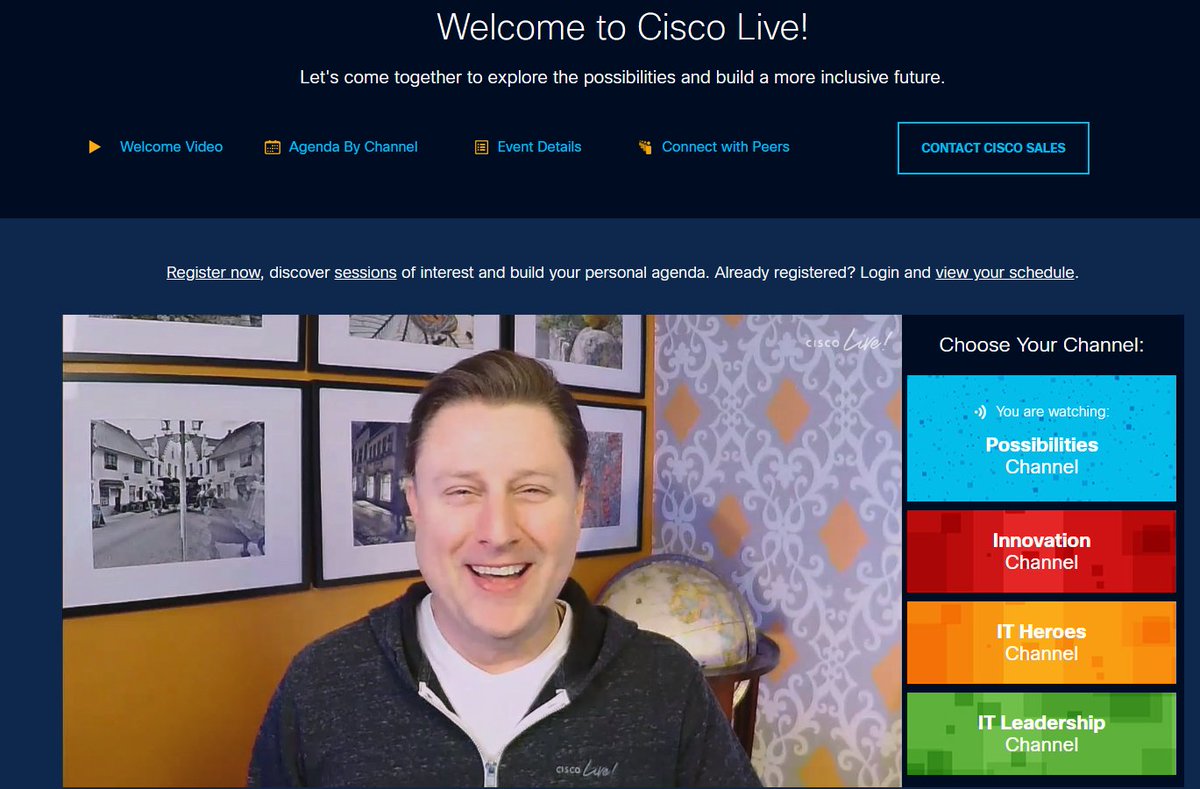Screen dimensions: 1200x789
Task: Click the hands icon beside Connect with Peers
Action: coord(644,147)
